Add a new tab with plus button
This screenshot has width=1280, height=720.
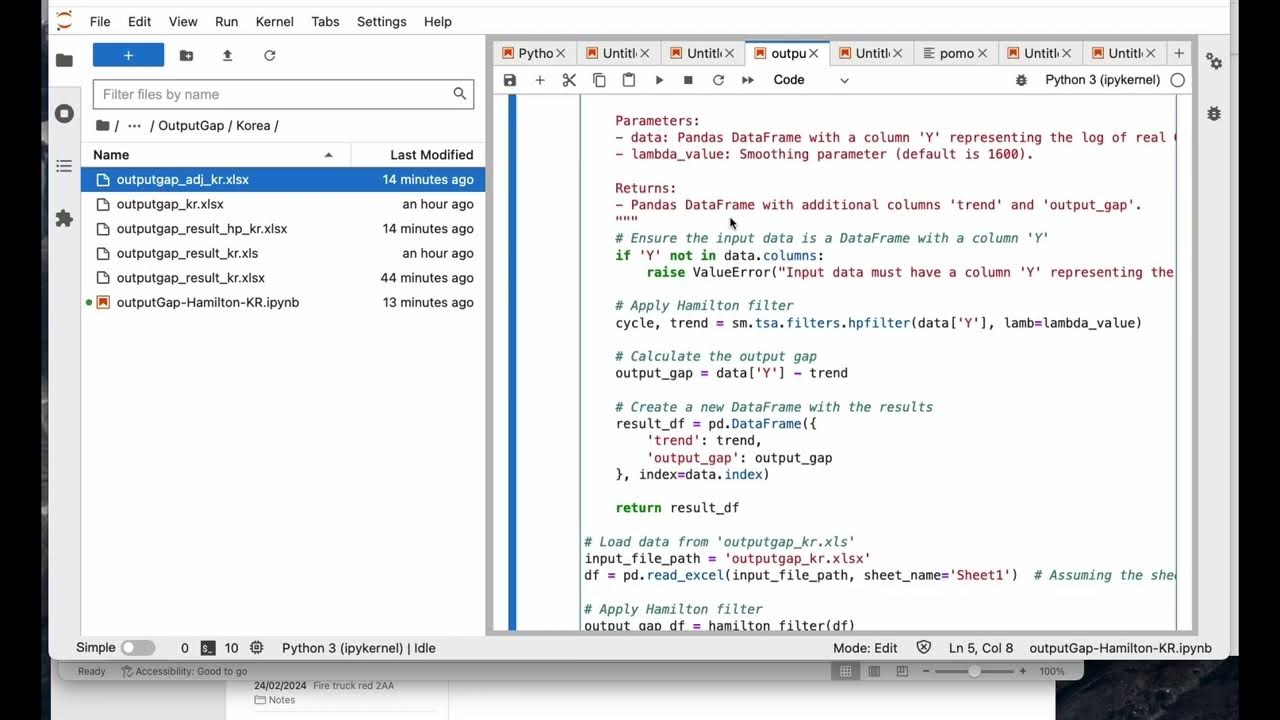pyautogui.click(x=1179, y=53)
